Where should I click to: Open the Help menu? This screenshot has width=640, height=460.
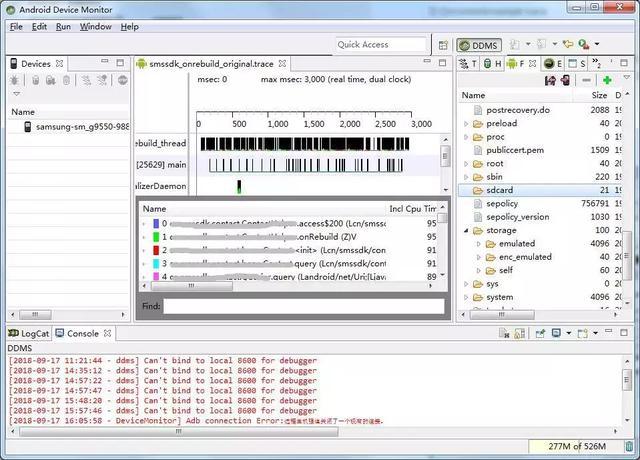coord(129,27)
